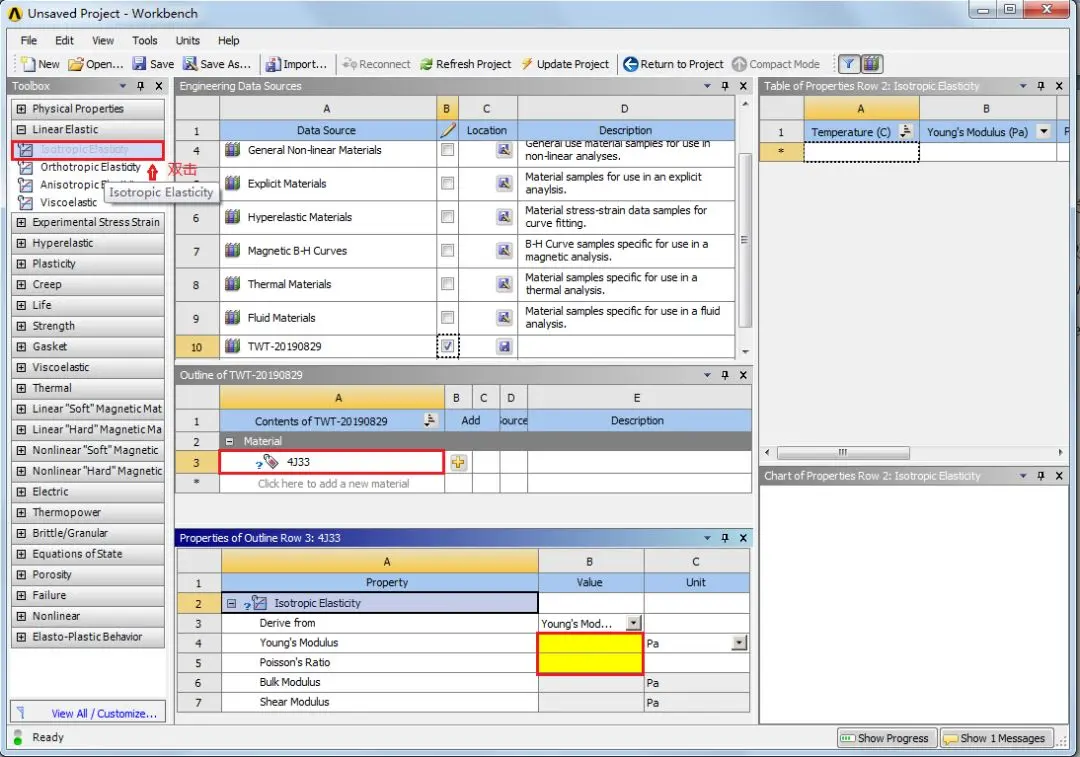
Task: Open the Young's Modulus (Pa) column dropdown
Action: click(x=1044, y=132)
